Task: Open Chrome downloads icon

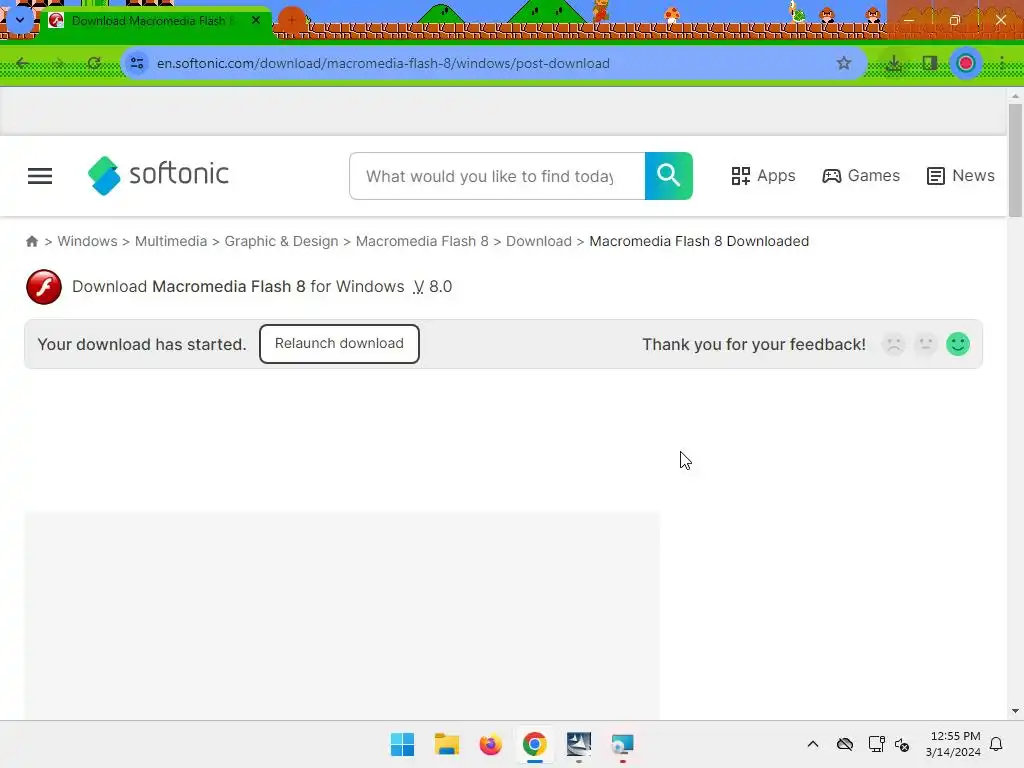Action: click(893, 63)
